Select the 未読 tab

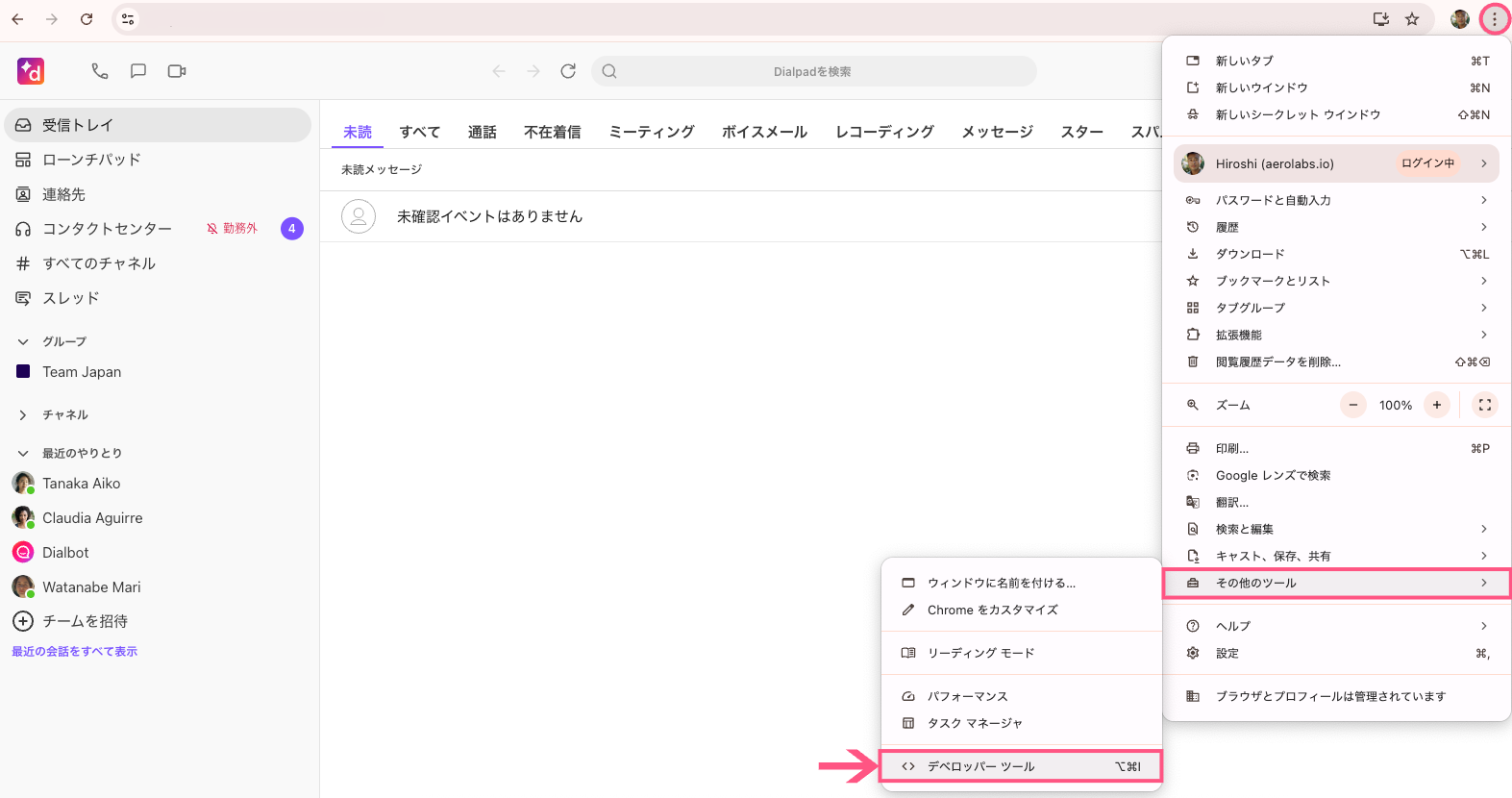tap(358, 132)
